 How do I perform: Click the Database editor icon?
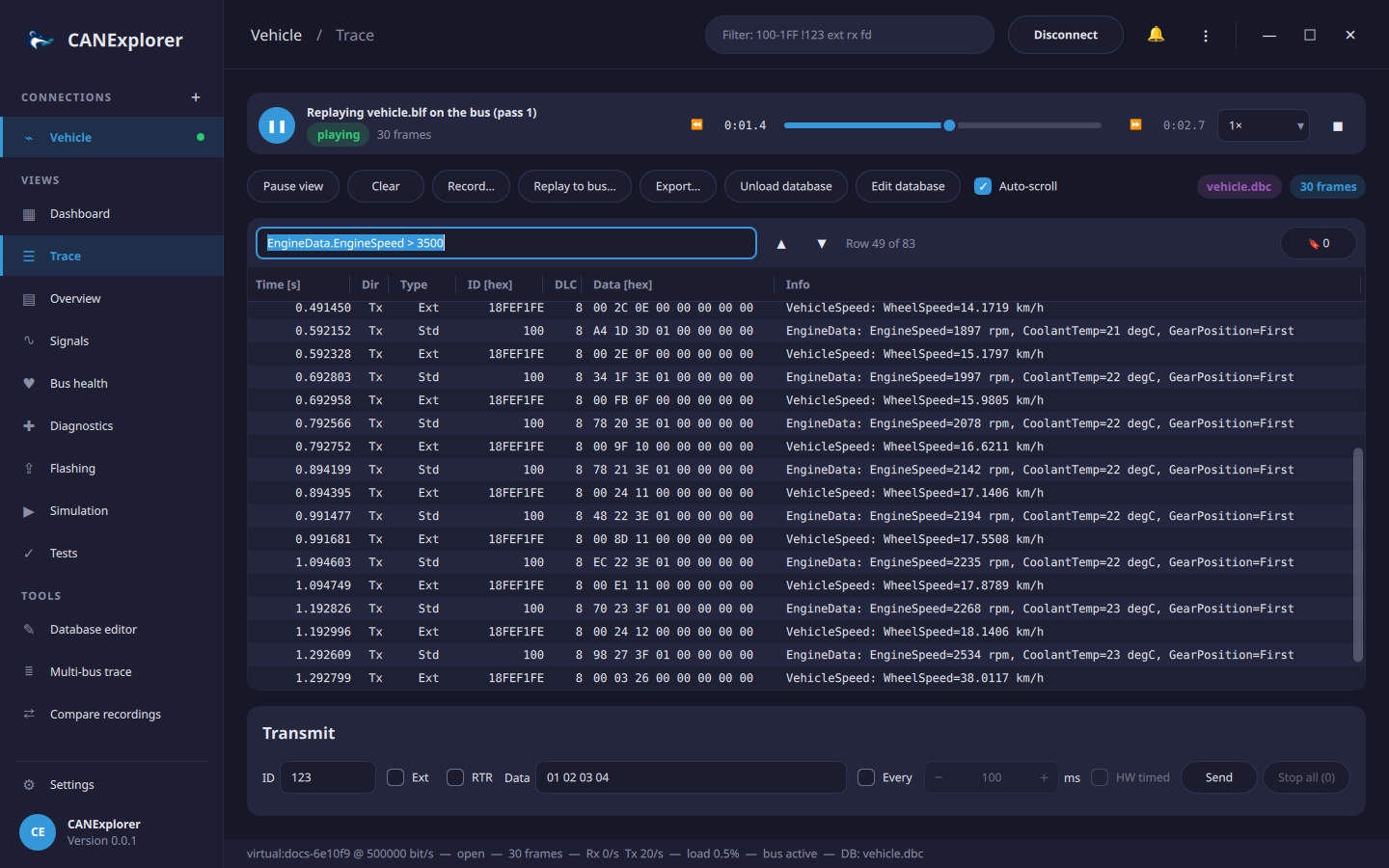click(29, 630)
